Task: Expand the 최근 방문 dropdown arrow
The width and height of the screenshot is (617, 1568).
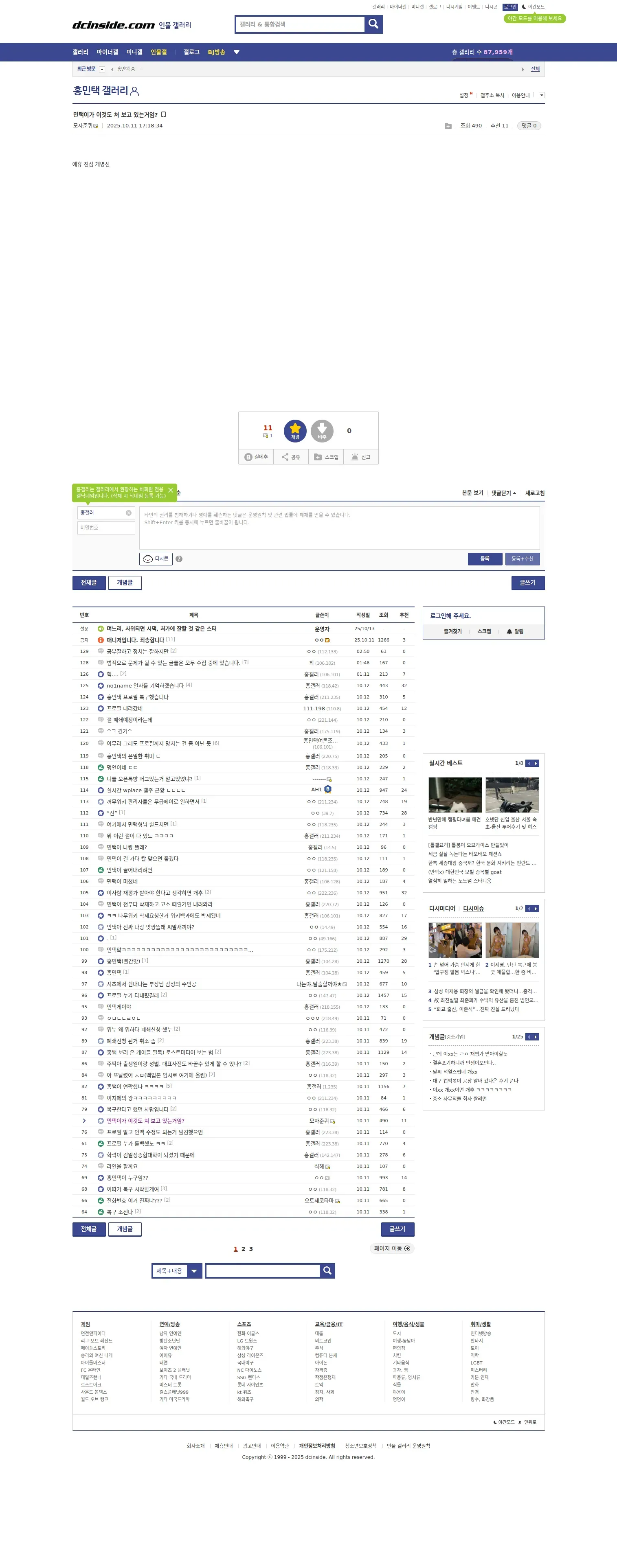Action: tap(102, 69)
